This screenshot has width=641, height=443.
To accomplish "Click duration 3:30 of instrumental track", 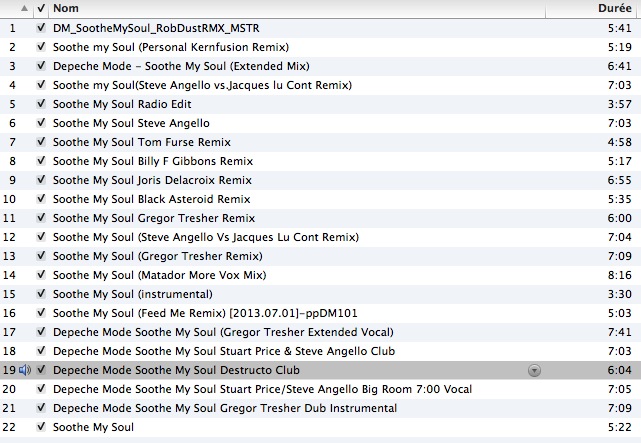I will (619, 294).
